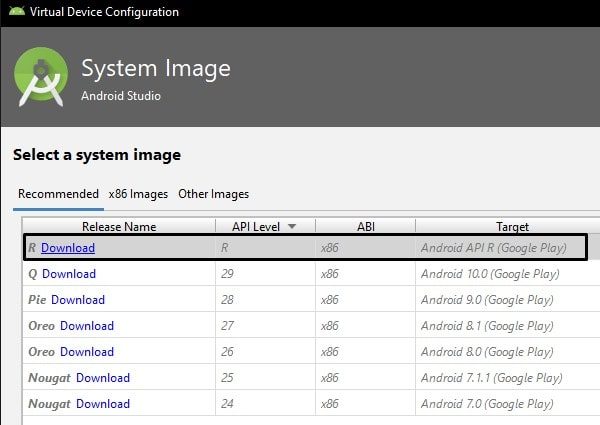Switch to the Recommended tab
Screen dimensions: 600x425
[58, 194]
